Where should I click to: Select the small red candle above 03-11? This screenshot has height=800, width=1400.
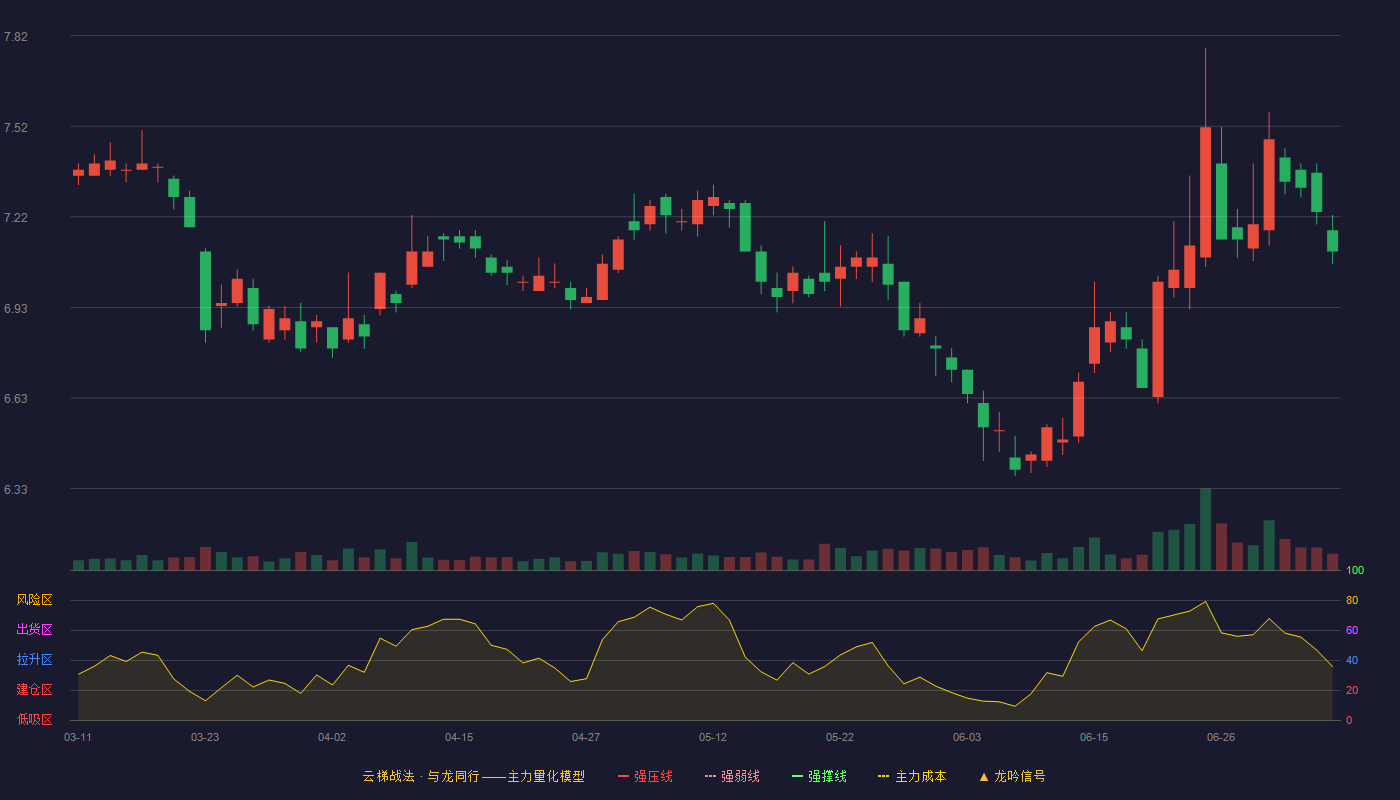pos(78,173)
